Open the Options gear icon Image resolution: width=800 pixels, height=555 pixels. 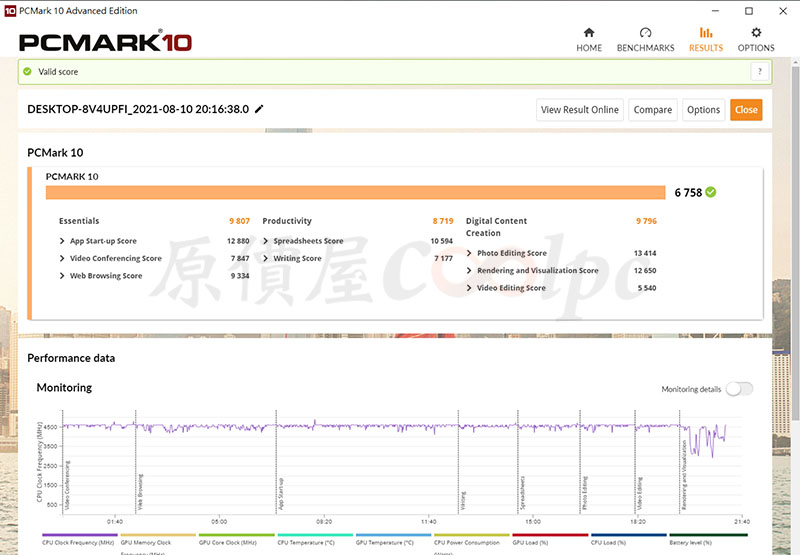coord(756,33)
